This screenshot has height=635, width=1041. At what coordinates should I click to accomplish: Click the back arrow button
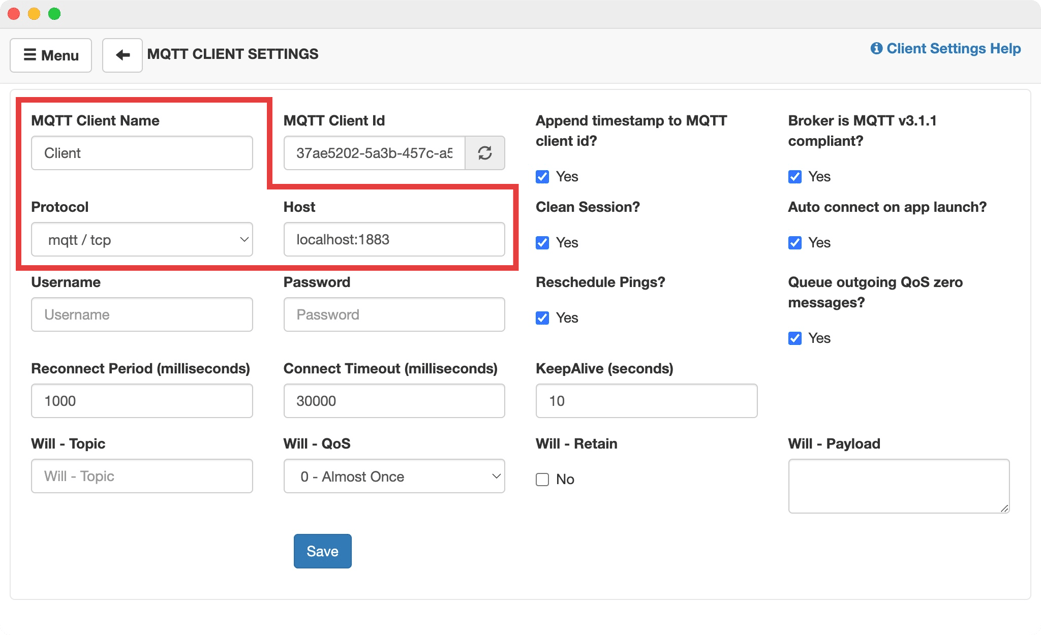tap(122, 55)
